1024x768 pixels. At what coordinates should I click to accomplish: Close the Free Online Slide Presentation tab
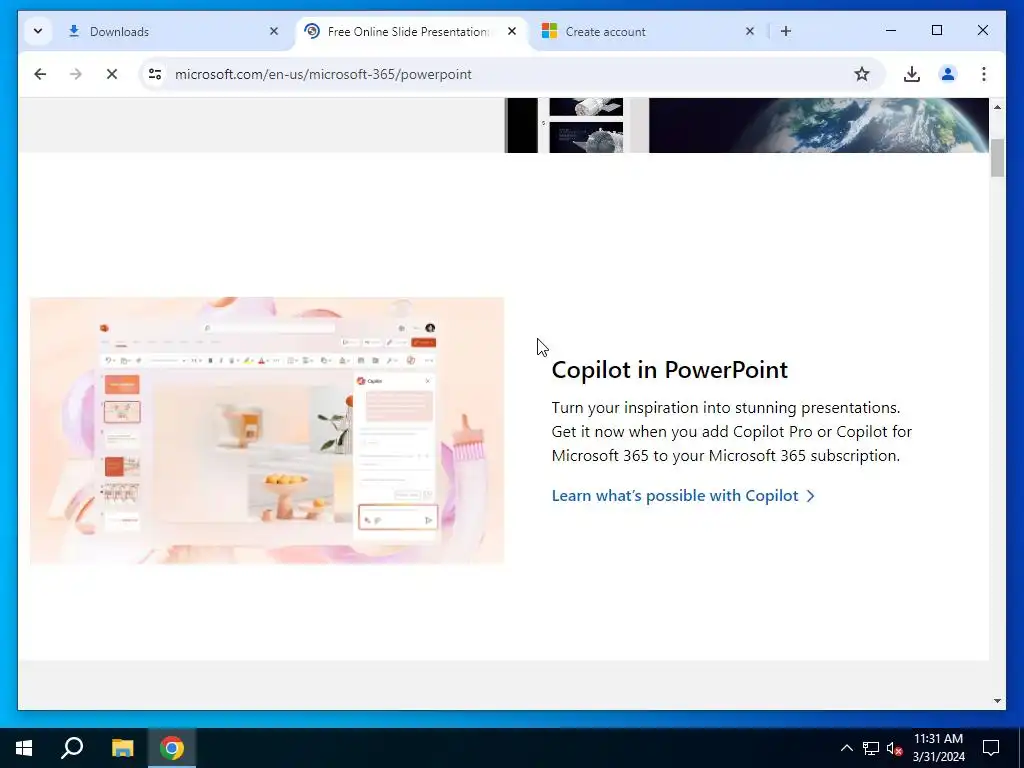click(x=512, y=31)
